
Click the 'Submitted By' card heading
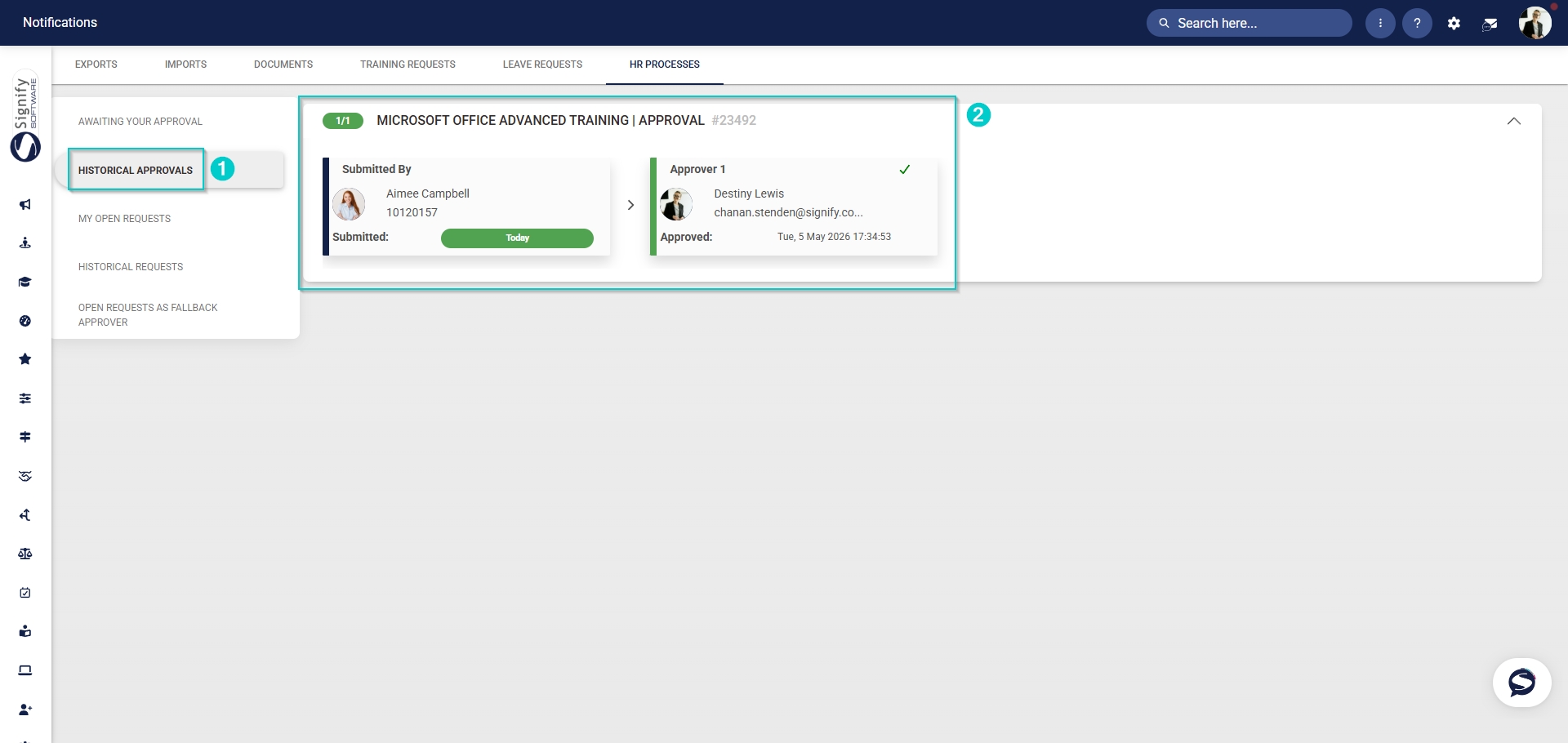pos(376,169)
